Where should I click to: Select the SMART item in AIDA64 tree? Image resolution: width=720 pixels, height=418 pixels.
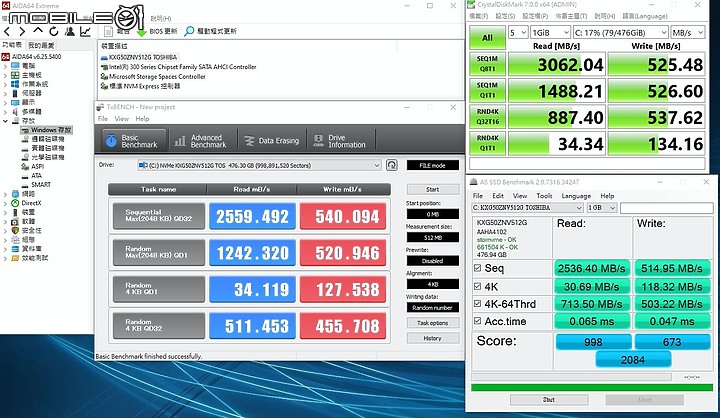40,185
